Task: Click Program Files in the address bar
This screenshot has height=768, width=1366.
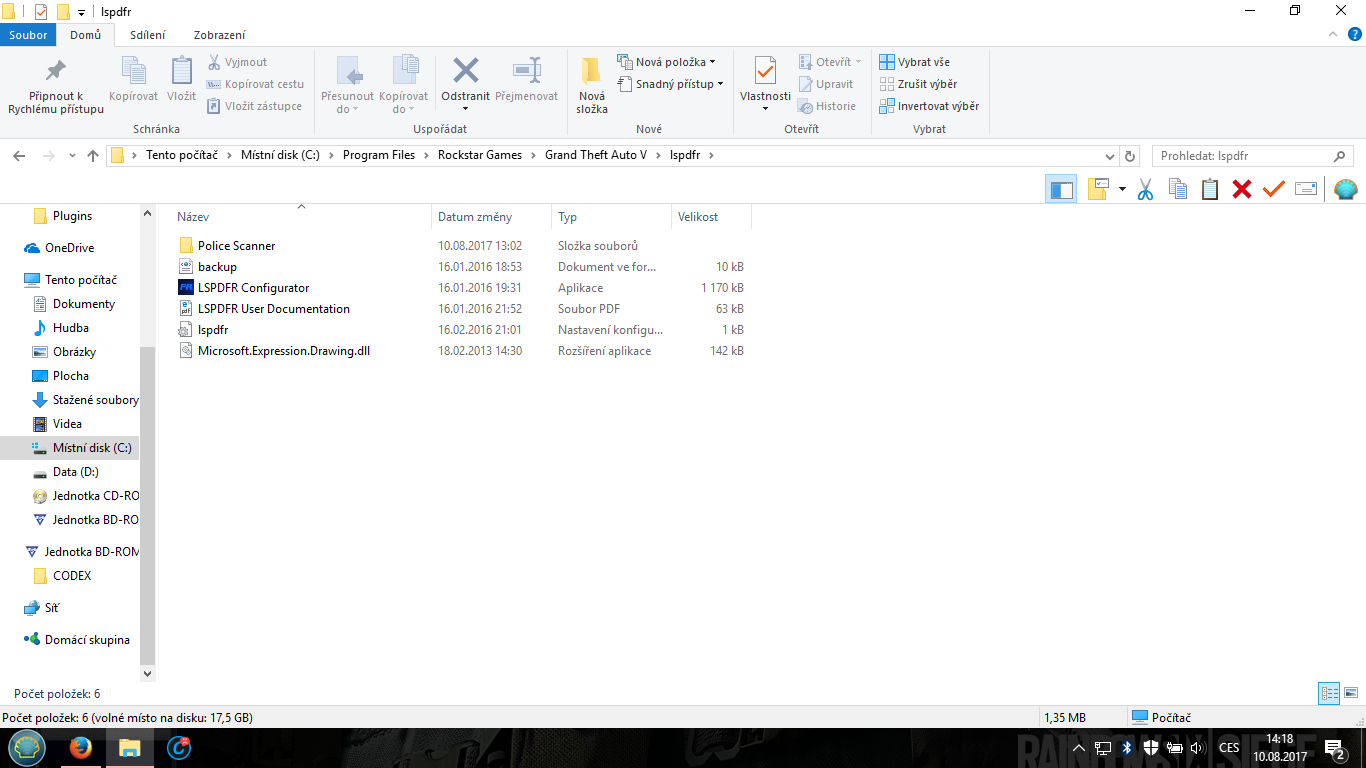Action: (379, 156)
